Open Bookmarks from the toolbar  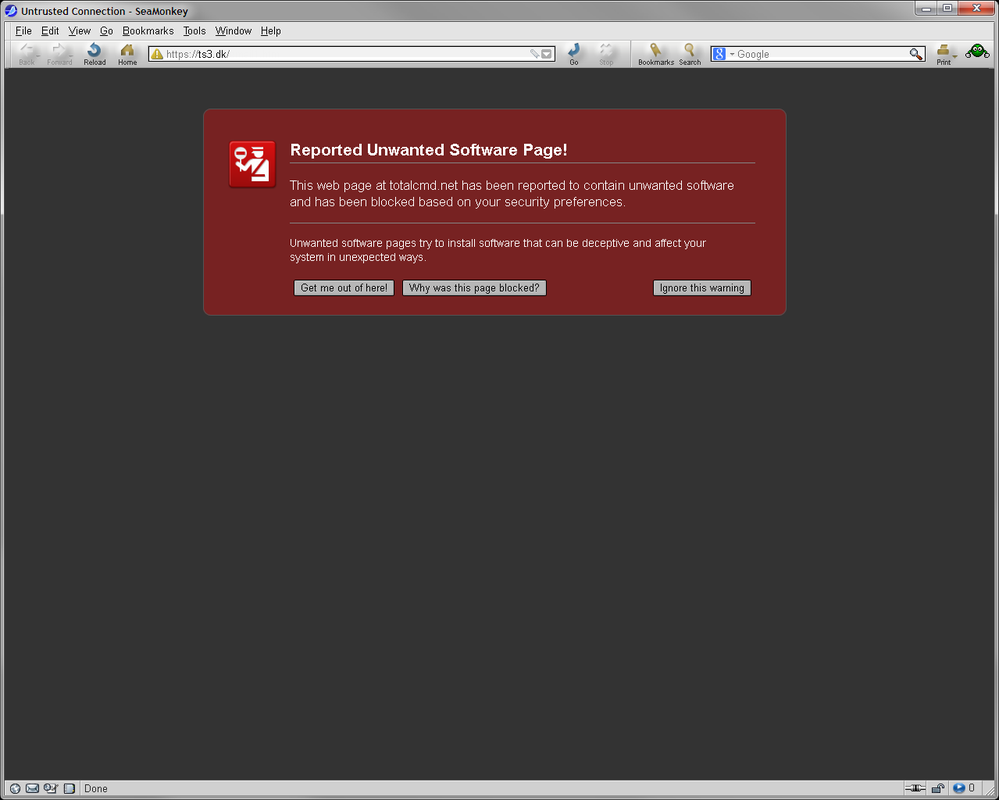656,54
